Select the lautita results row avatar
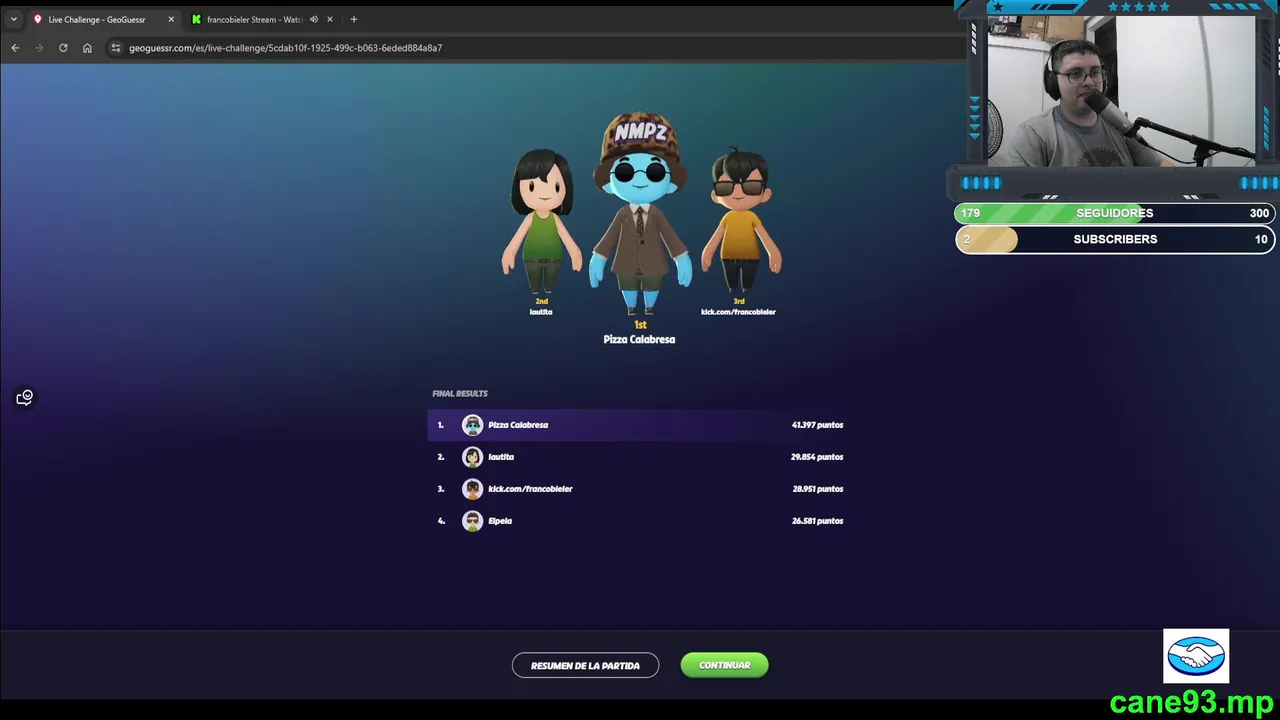Screen dimensions: 1280x720 (x=472, y=457)
